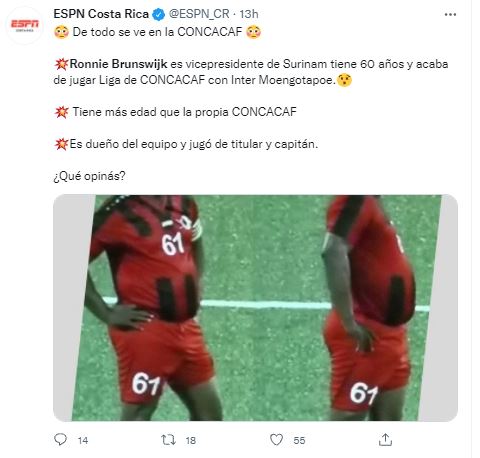Click the bold Ronnie Brunswijk text
480x458 pixels.
(x=118, y=64)
